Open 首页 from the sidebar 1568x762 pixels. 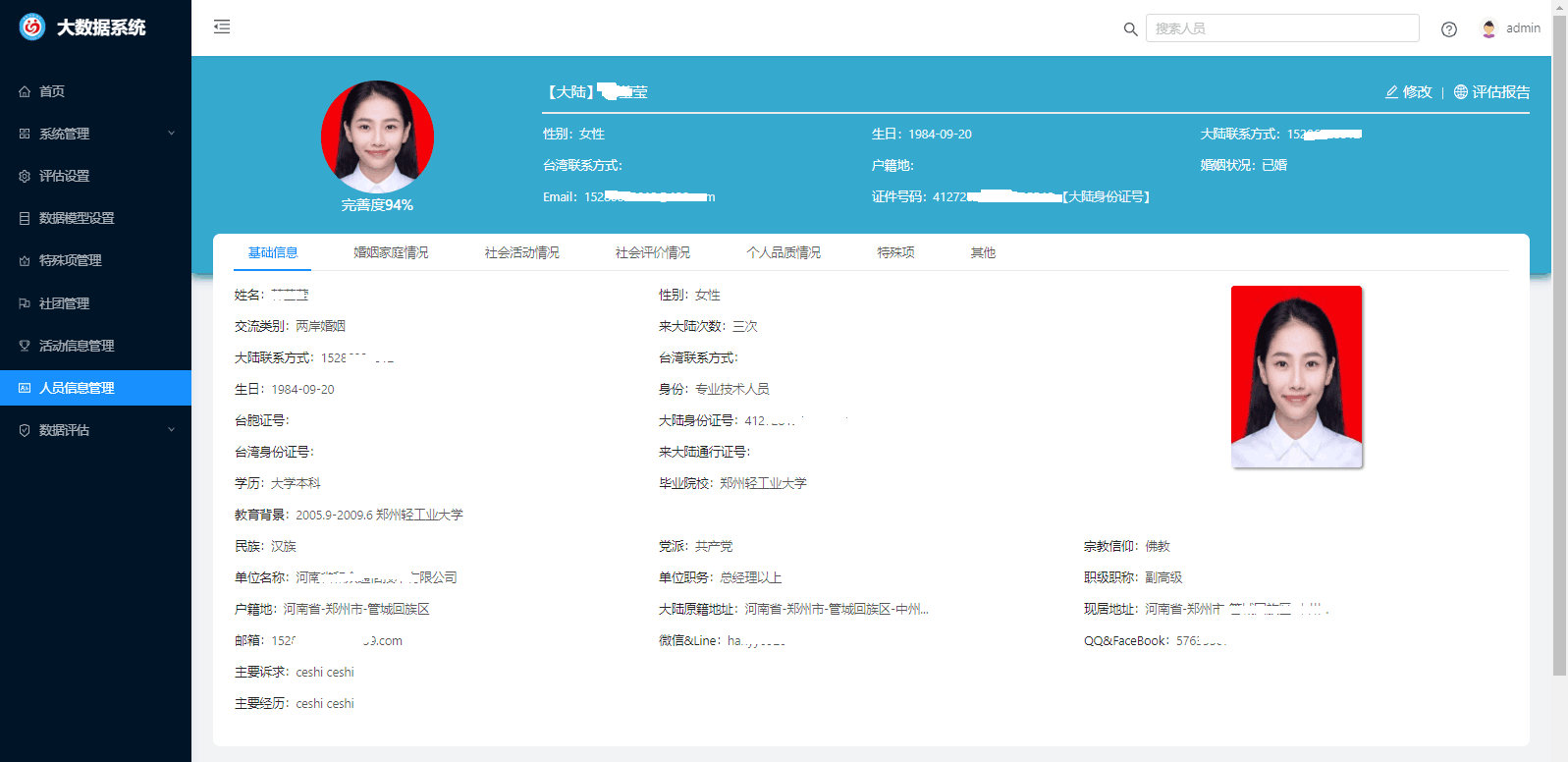(x=52, y=91)
